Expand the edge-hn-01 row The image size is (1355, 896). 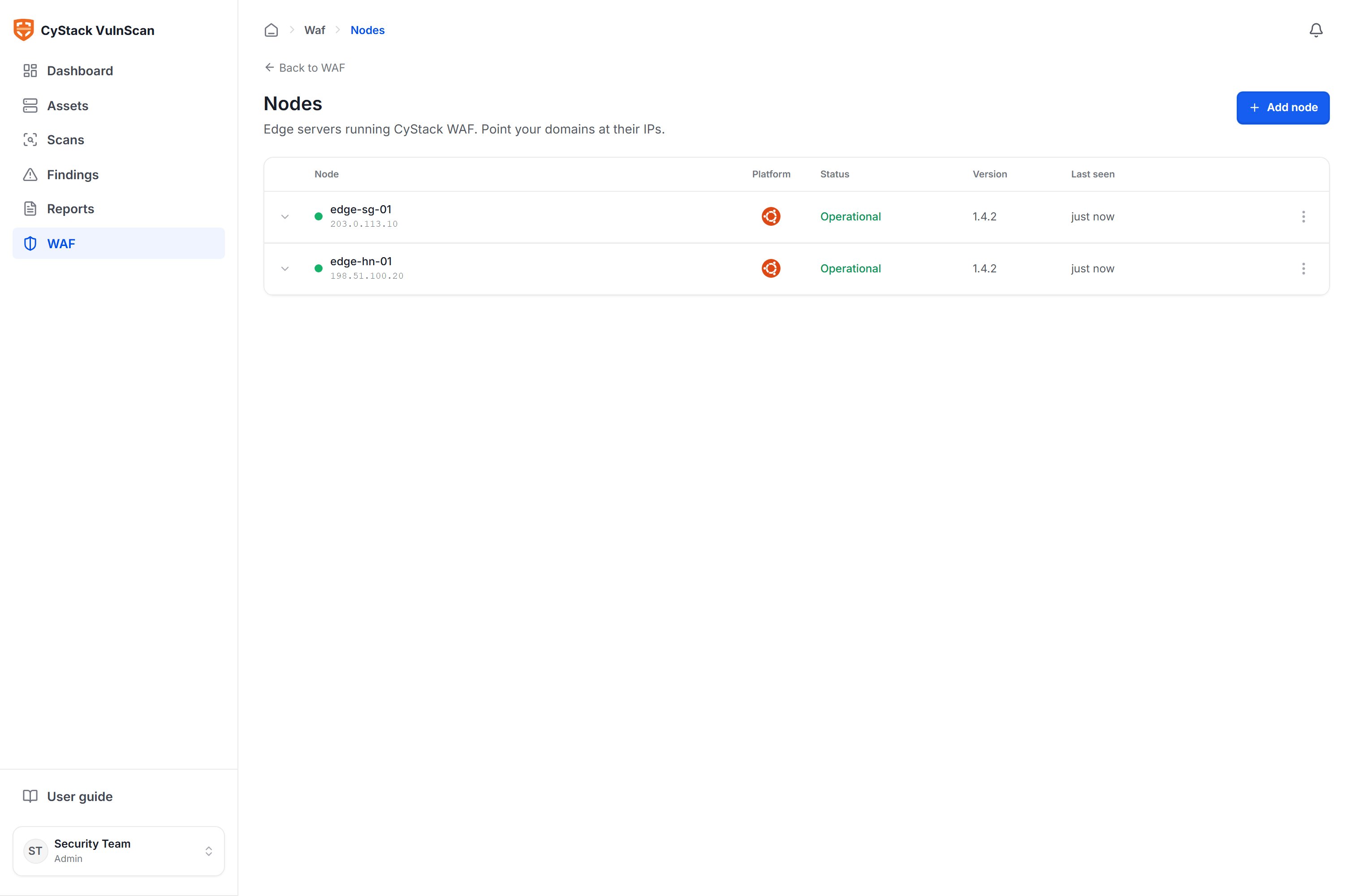(285, 268)
